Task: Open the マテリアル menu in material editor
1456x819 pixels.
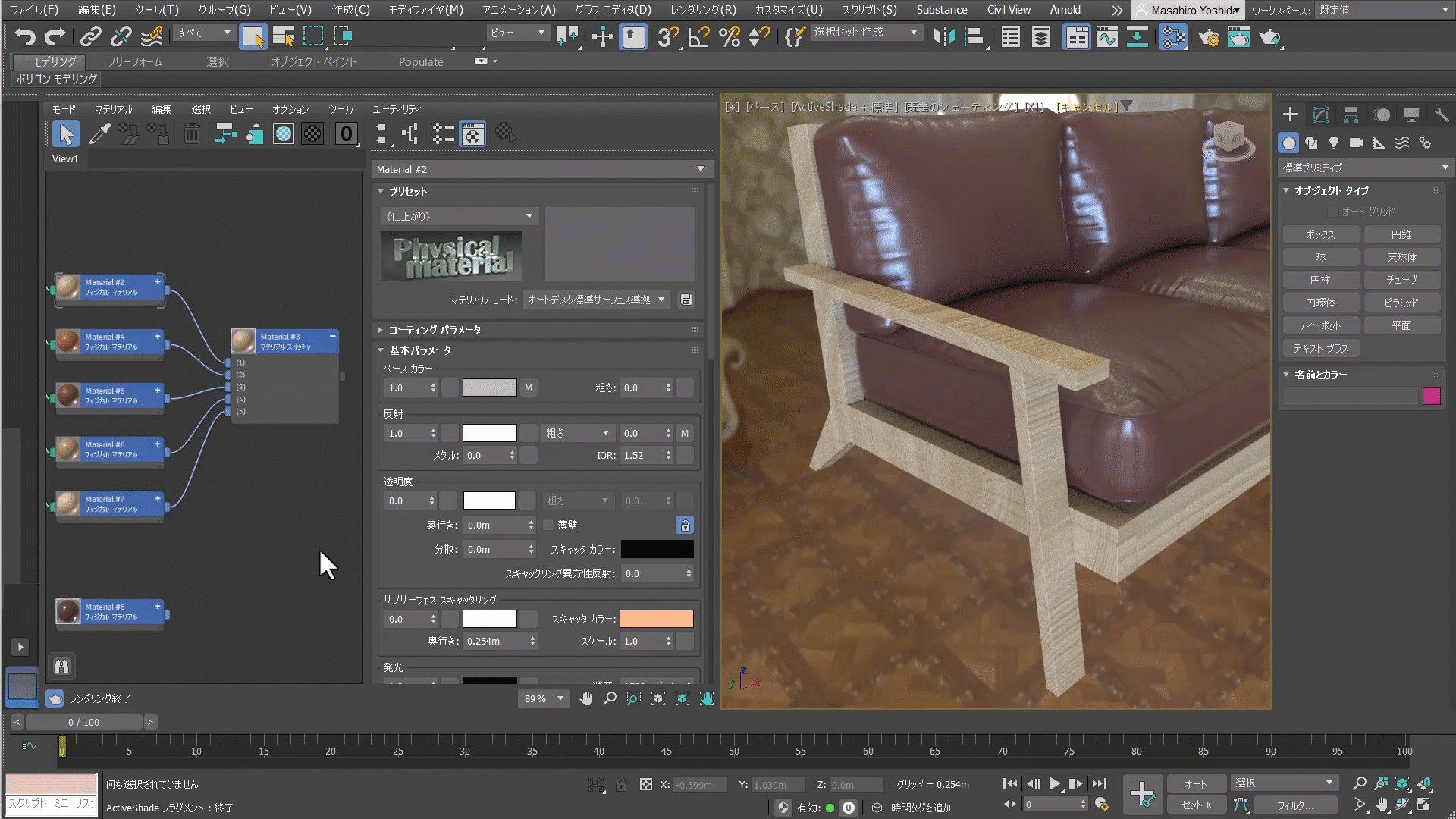Action: (113, 109)
